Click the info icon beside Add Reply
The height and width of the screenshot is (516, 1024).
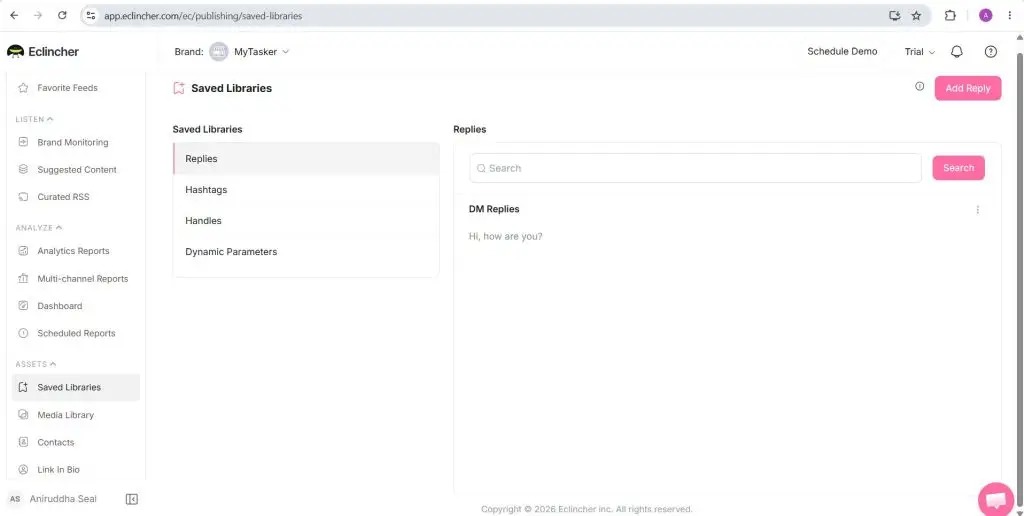click(x=920, y=86)
